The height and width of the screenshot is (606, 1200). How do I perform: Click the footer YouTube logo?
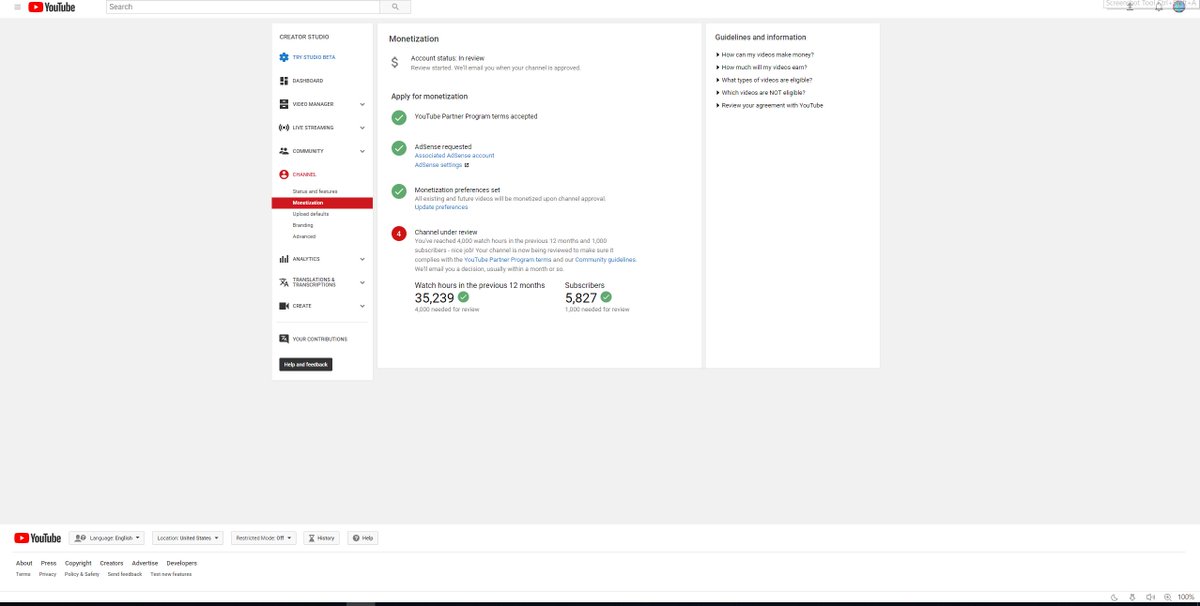38,538
